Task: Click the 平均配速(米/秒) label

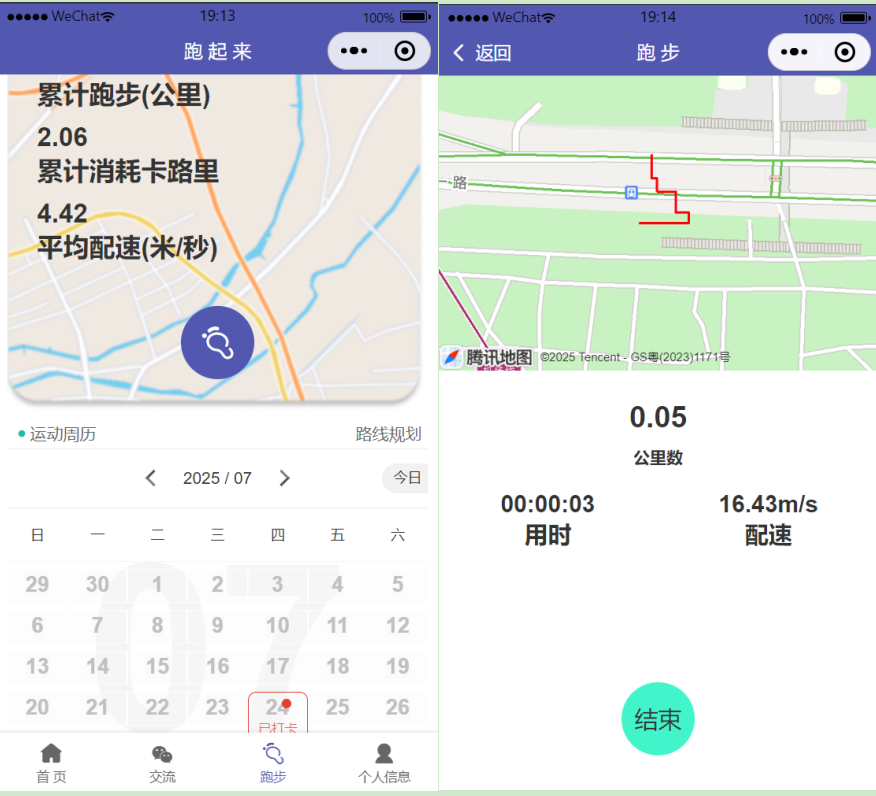Action: [x=127, y=248]
